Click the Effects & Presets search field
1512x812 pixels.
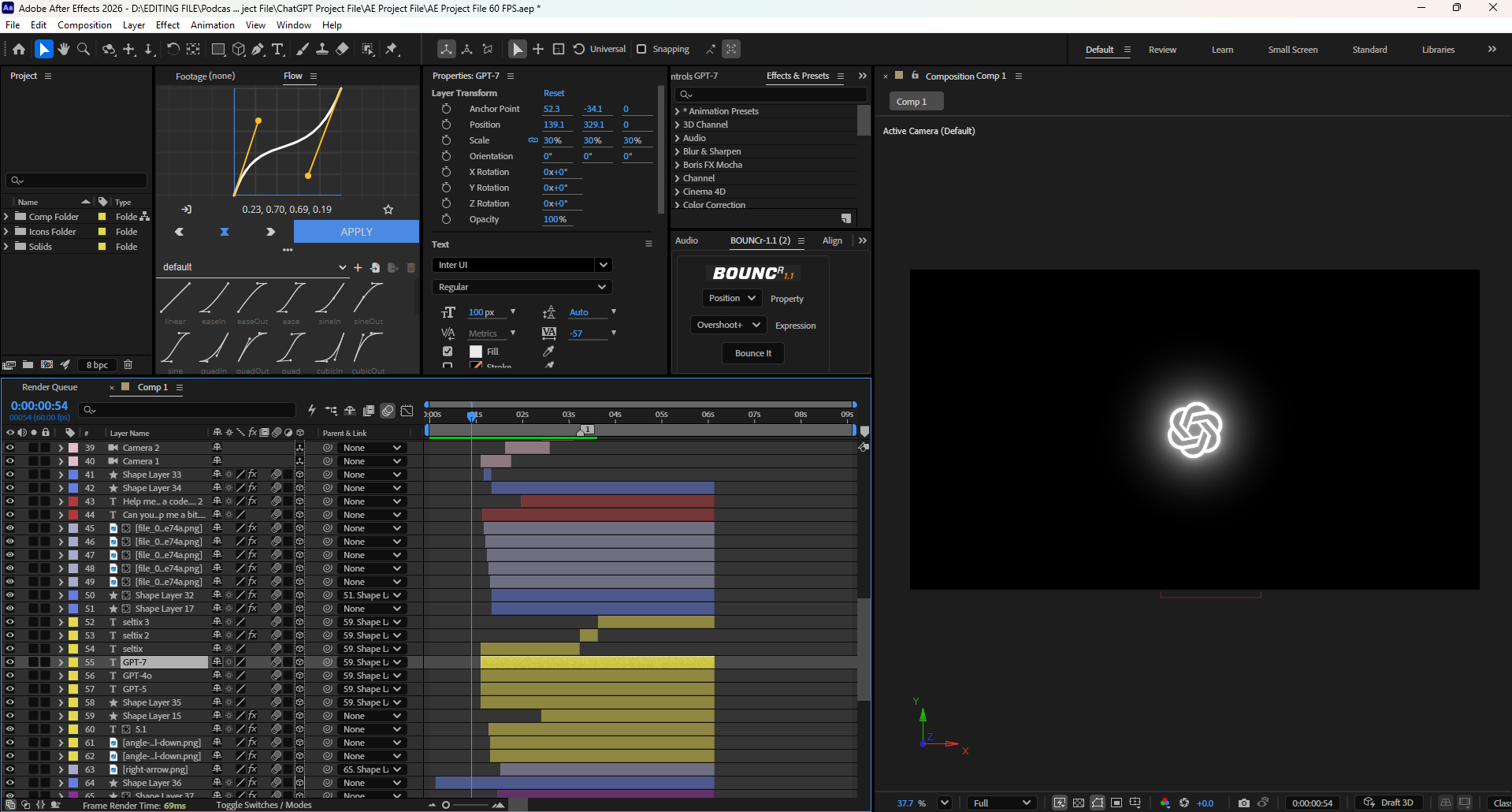click(x=771, y=95)
